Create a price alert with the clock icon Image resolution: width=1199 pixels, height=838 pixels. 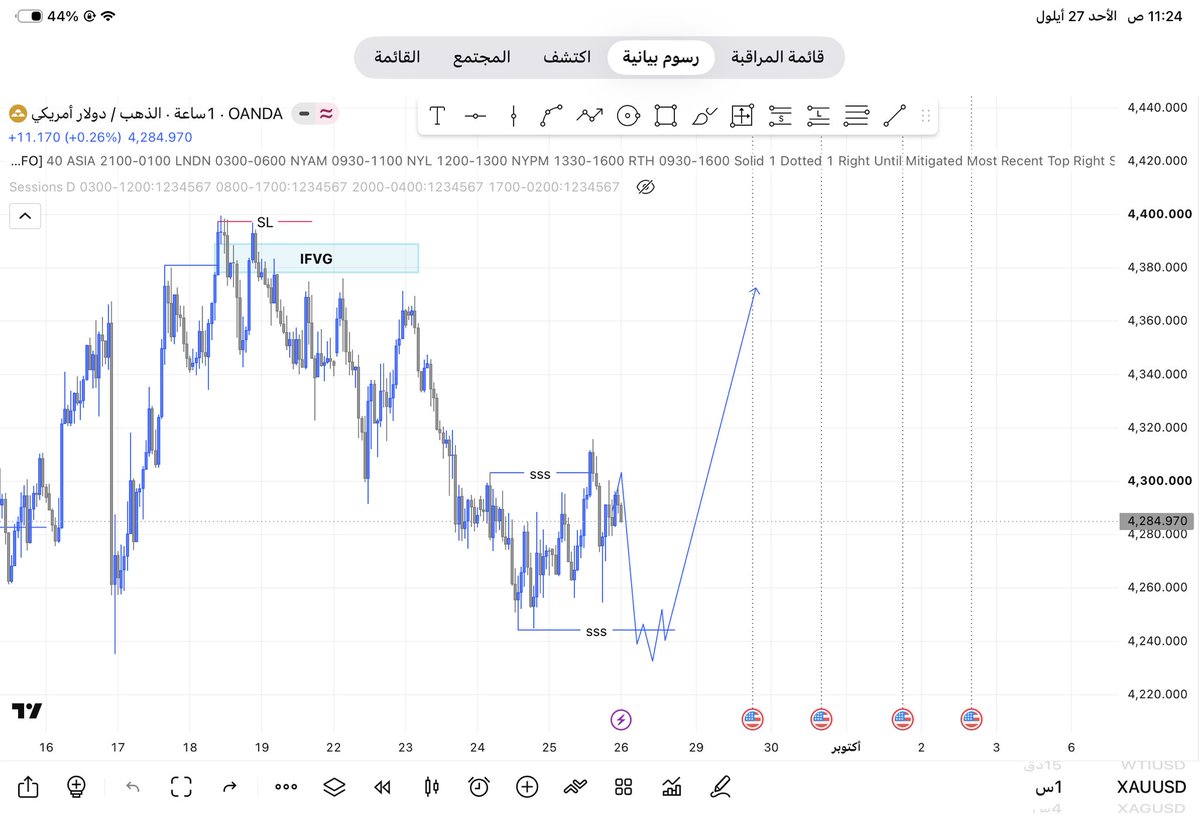[479, 787]
